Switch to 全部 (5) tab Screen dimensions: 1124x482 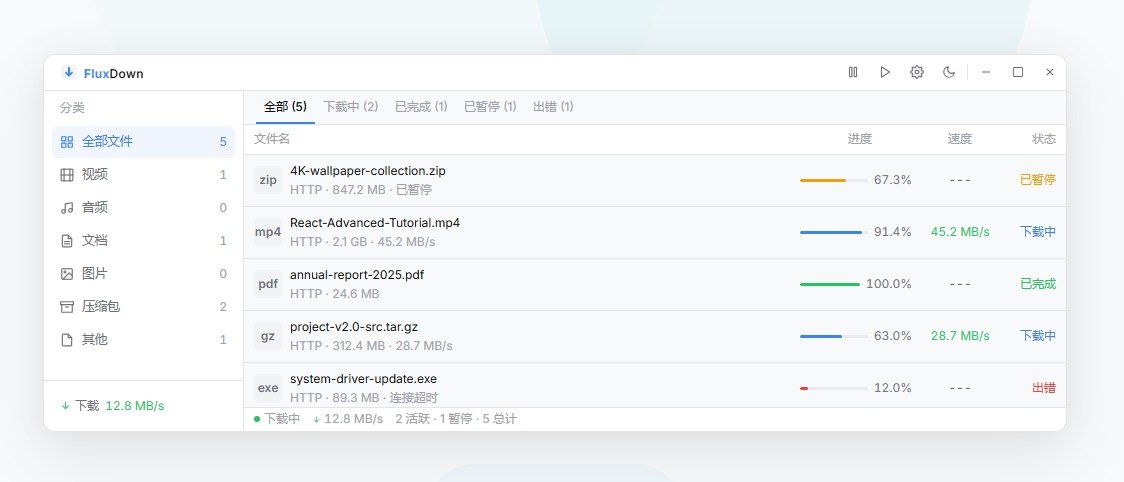click(285, 107)
